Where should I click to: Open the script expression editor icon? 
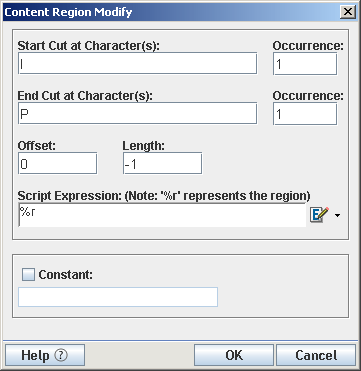(319, 215)
